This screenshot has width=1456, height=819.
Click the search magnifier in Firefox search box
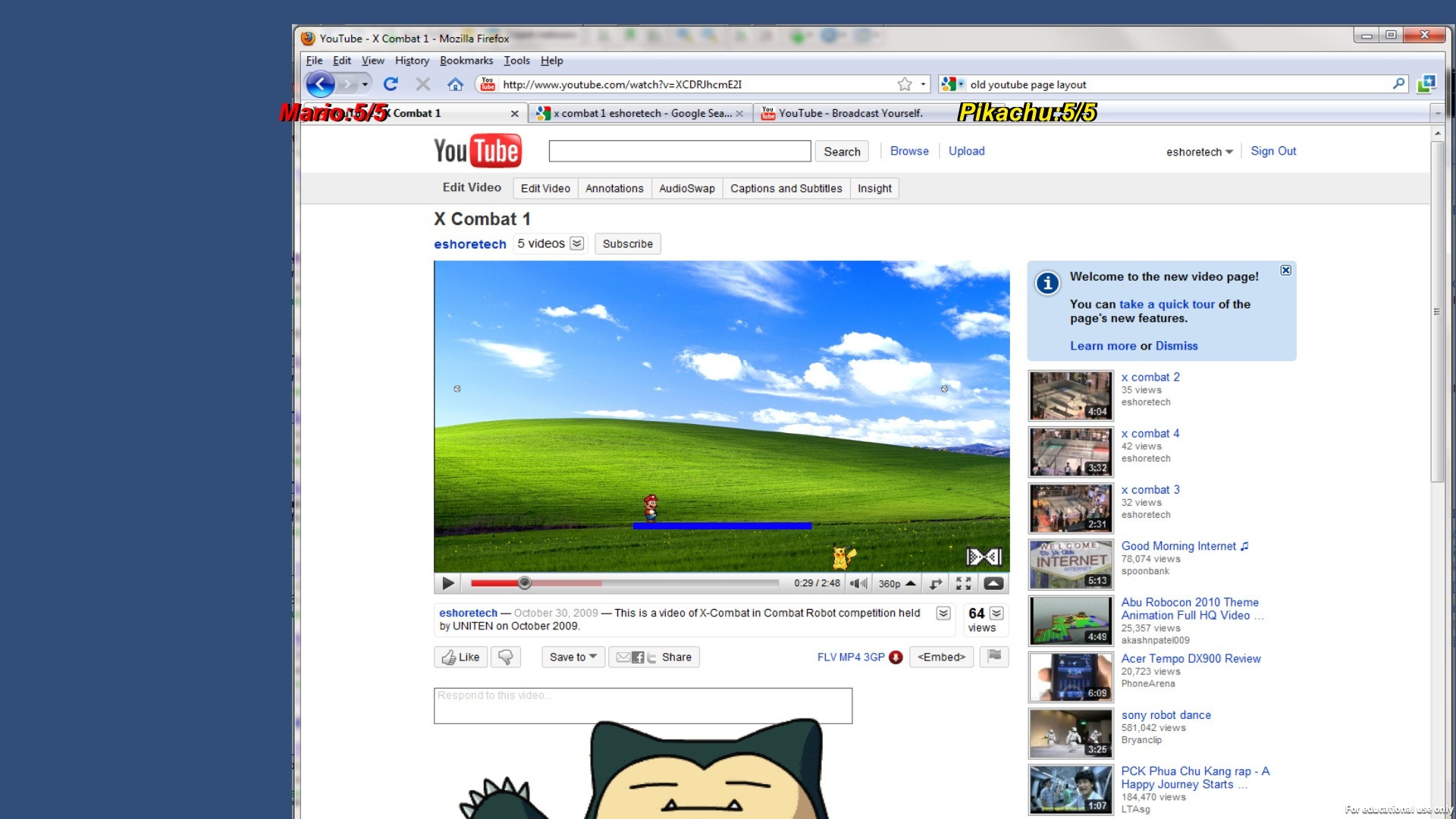click(1398, 84)
